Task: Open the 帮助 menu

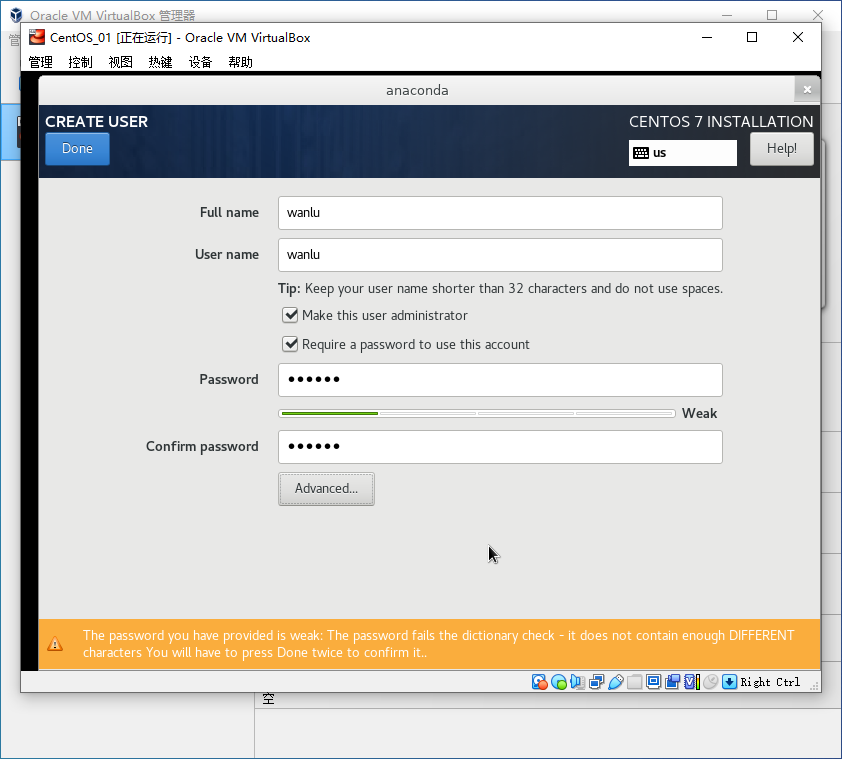Action: [241, 62]
